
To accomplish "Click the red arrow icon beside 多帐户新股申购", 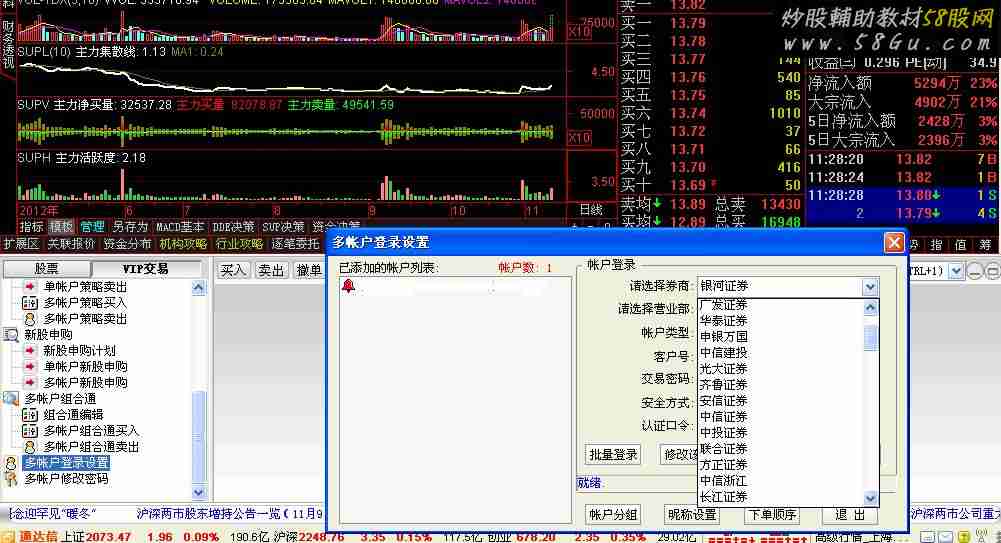I will point(29,382).
